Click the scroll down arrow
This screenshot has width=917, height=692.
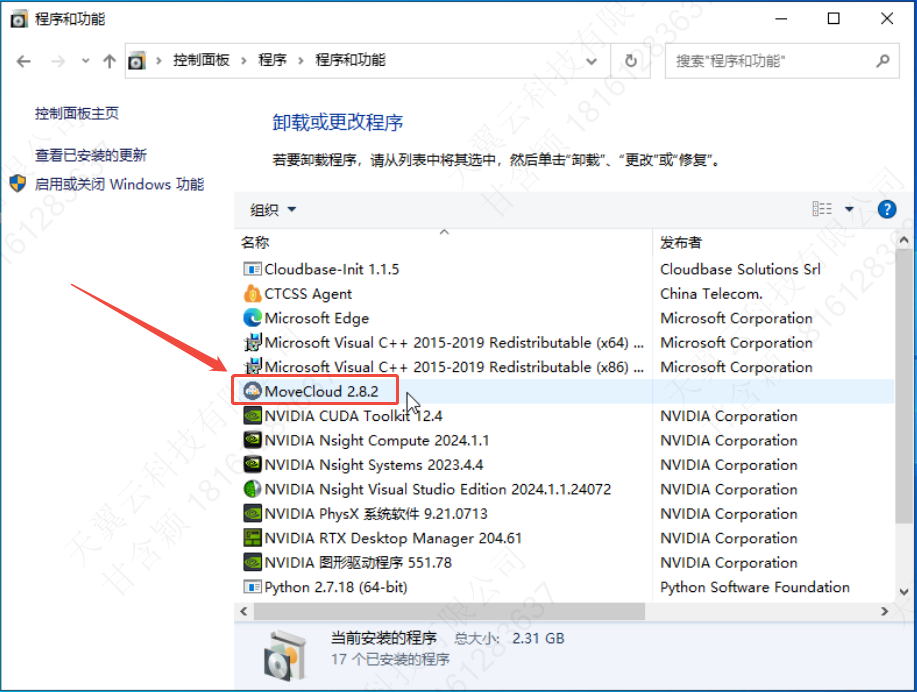904,591
